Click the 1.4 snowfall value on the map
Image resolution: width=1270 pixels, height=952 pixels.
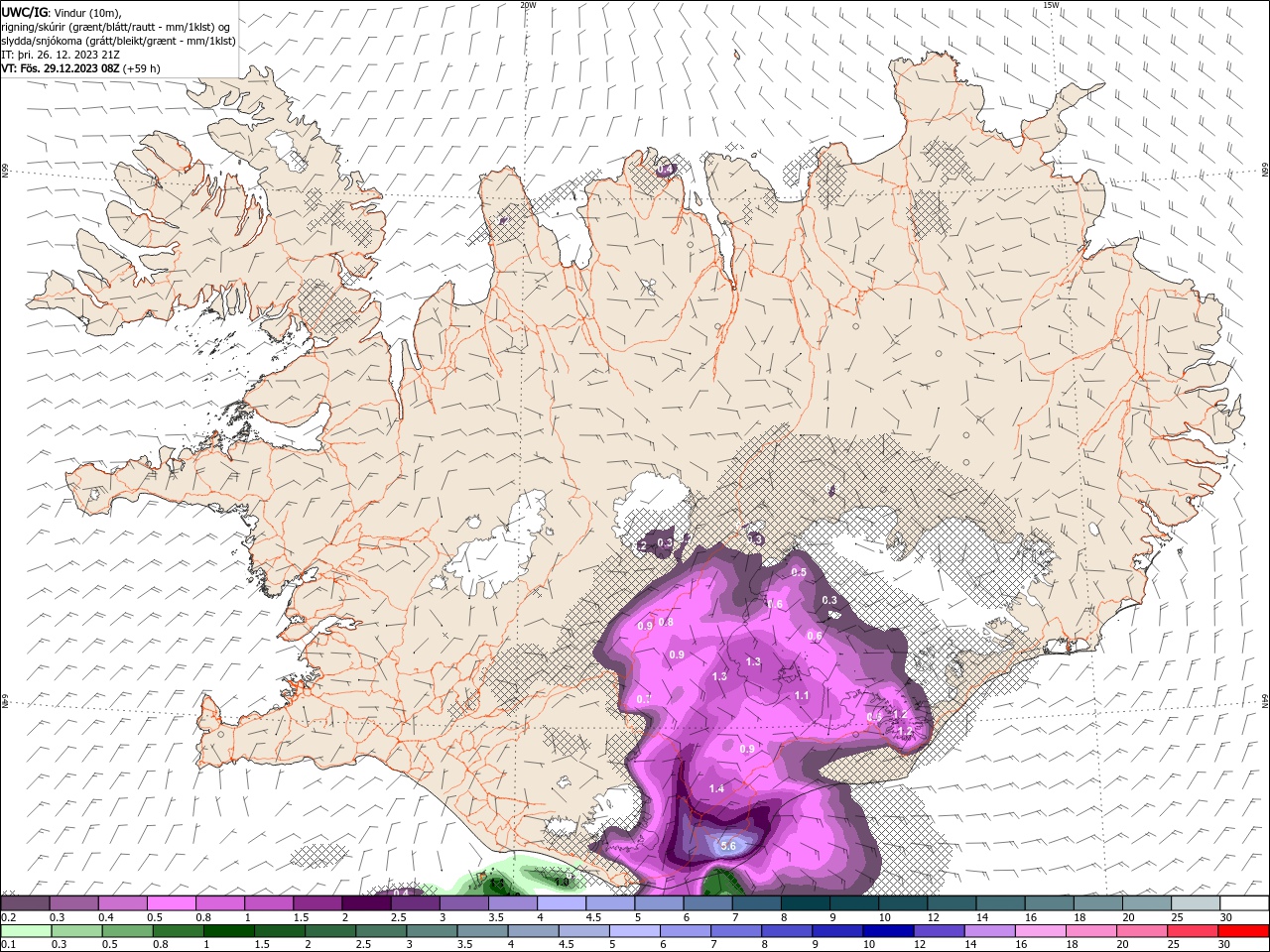point(717,788)
